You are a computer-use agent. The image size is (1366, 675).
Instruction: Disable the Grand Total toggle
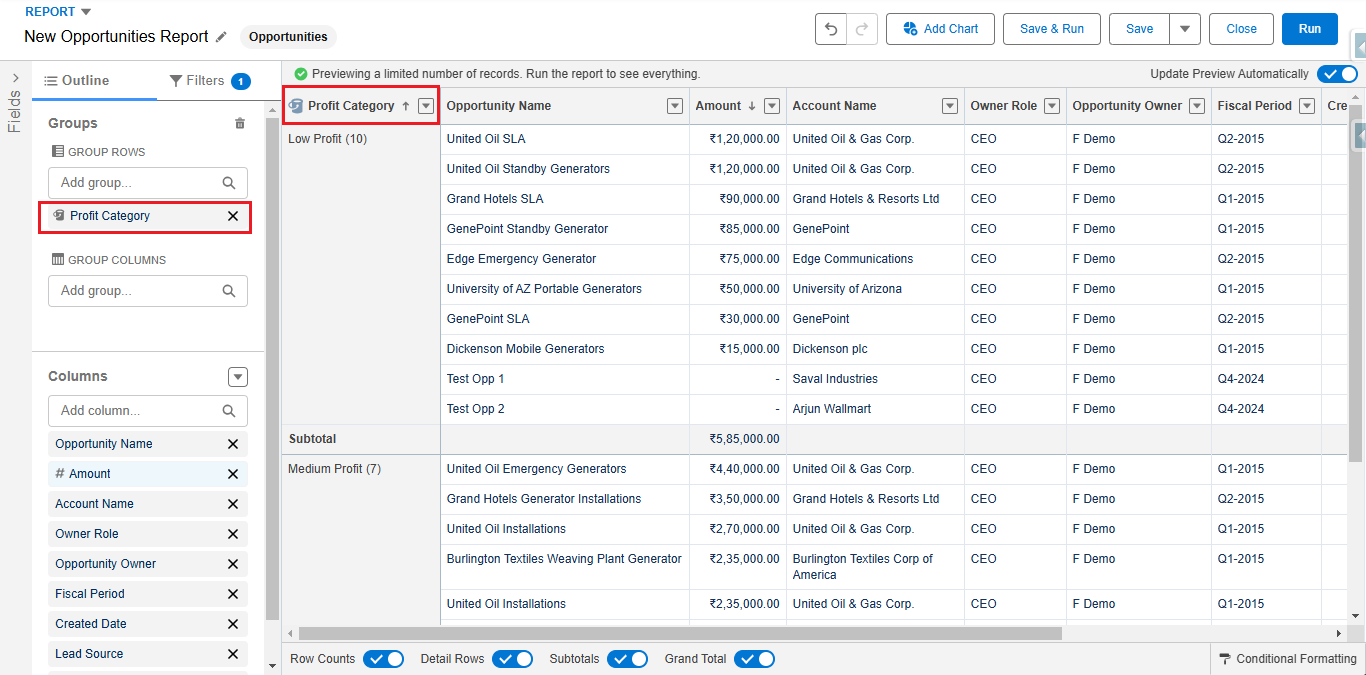coord(755,658)
